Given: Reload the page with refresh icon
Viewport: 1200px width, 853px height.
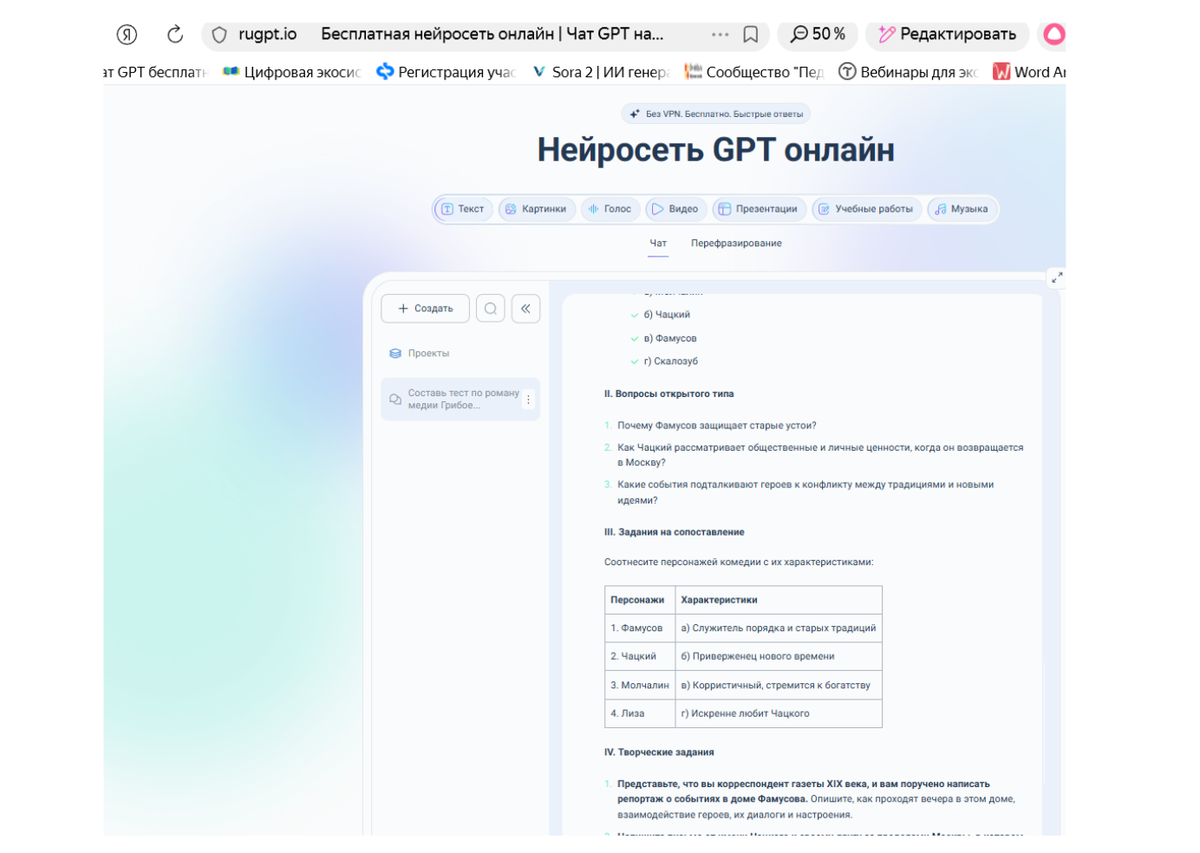Looking at the screenshot, I should point(175,35).
